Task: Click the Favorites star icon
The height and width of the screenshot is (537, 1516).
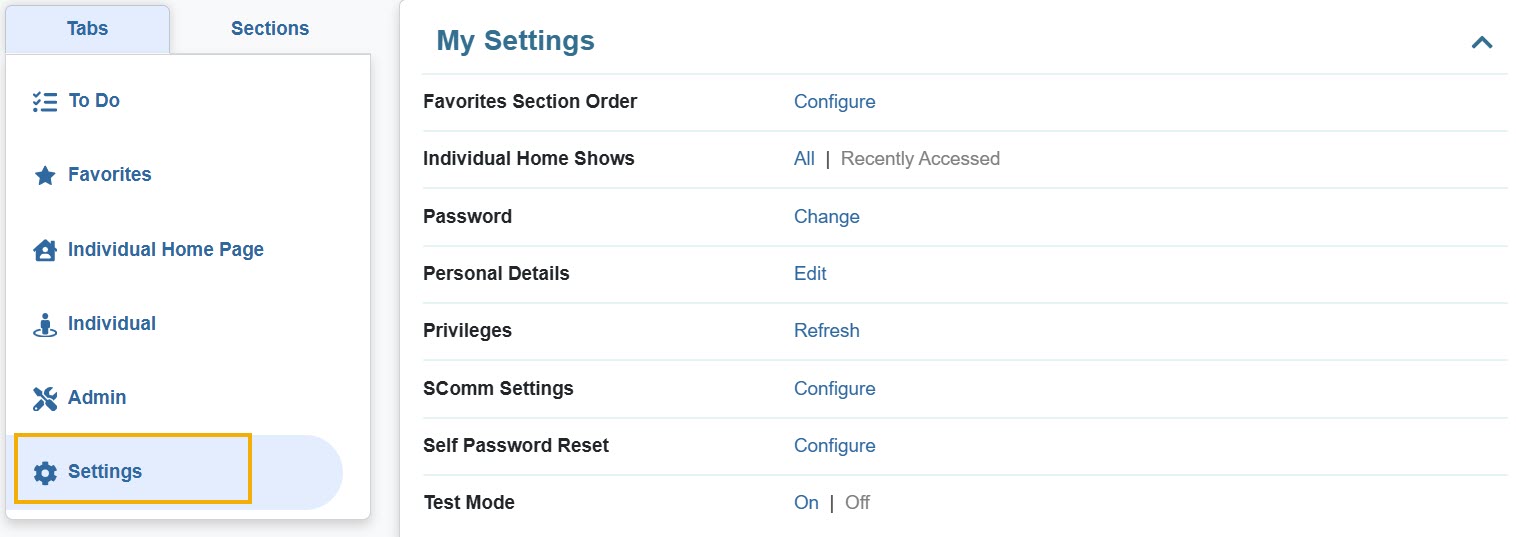Action: click(45, 176)
